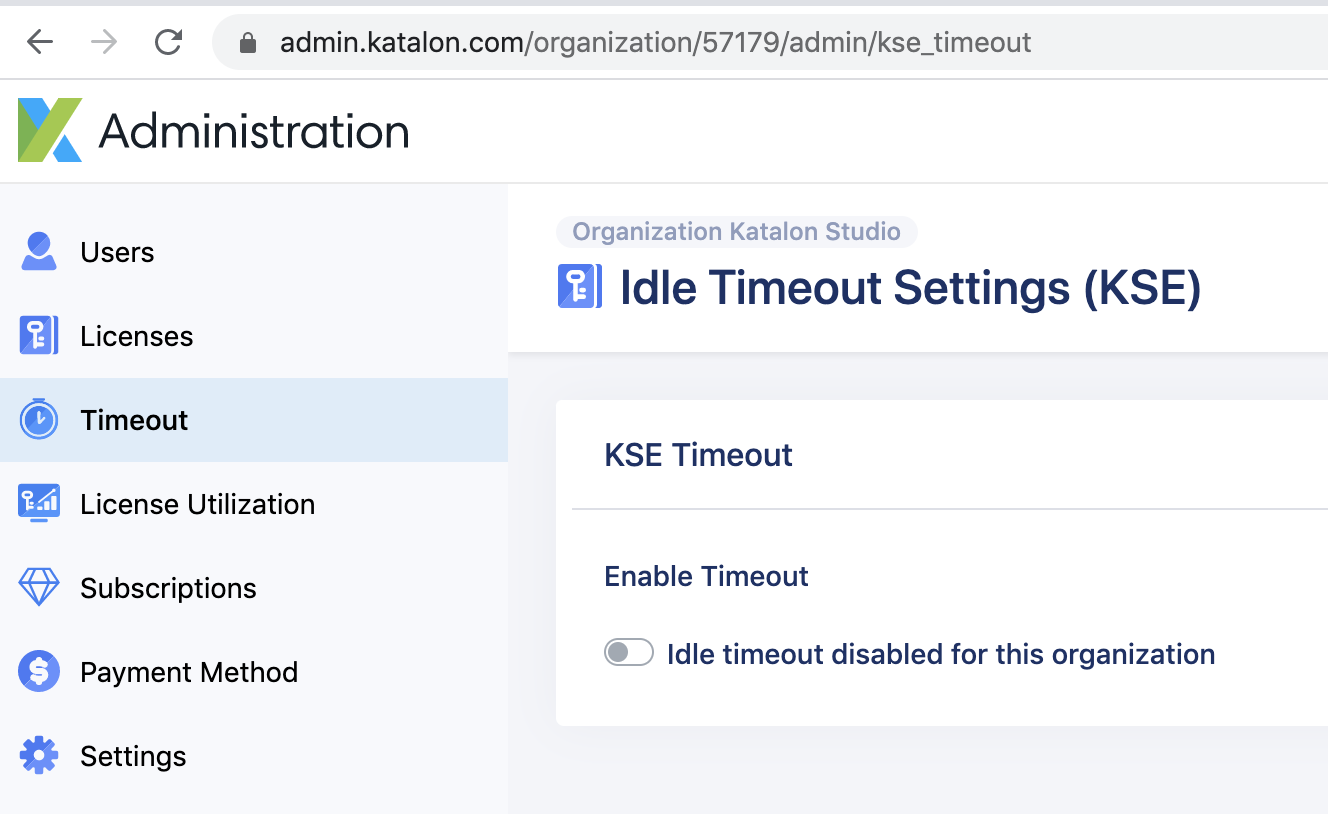Click the Subscriptions diamond icon
This screenshot has width=1328, height=814.
(39, 588)
